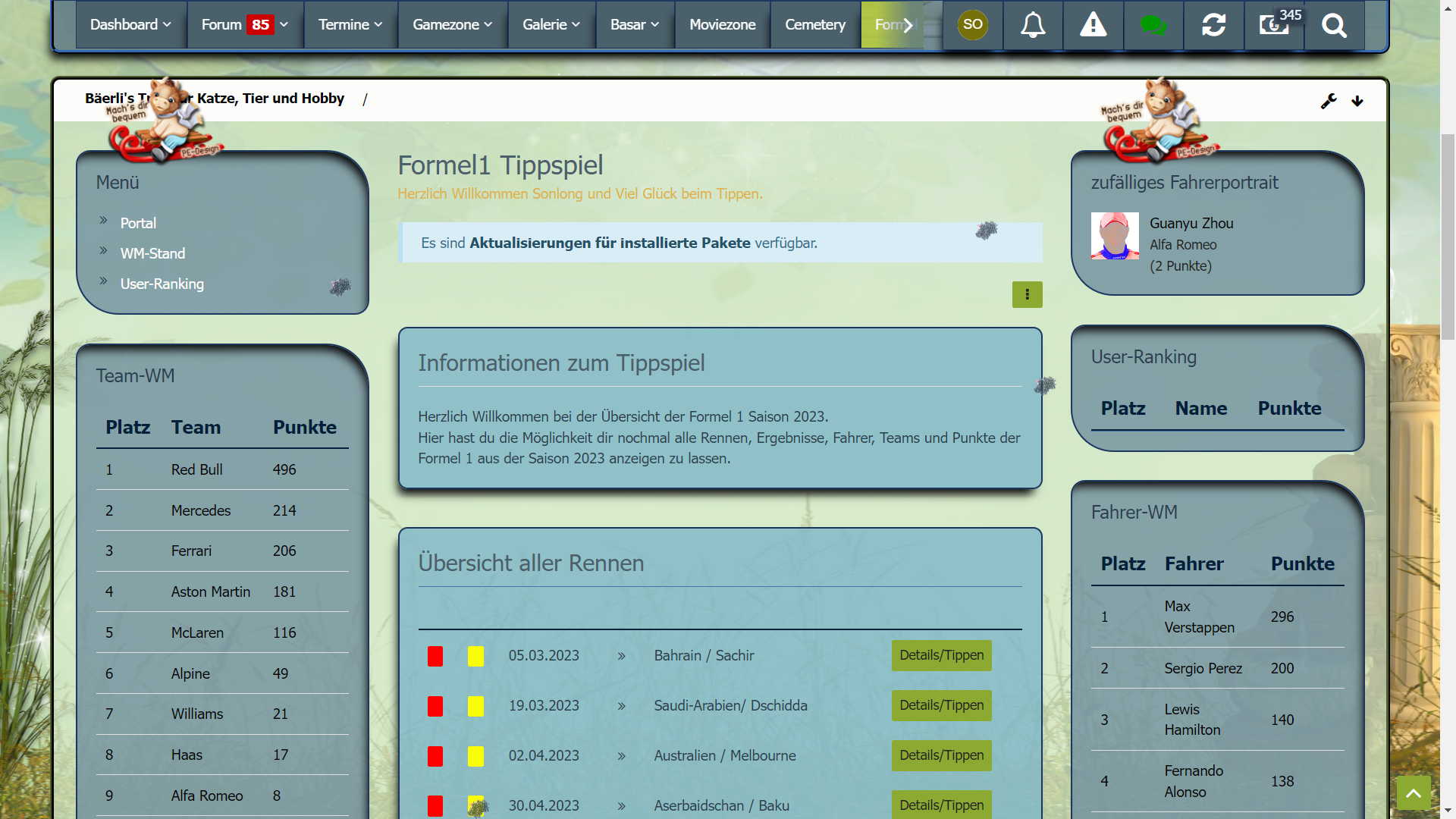Open the notifications bell icon
Screen dimensions: 1456x819
click(x=1032, y=25)
